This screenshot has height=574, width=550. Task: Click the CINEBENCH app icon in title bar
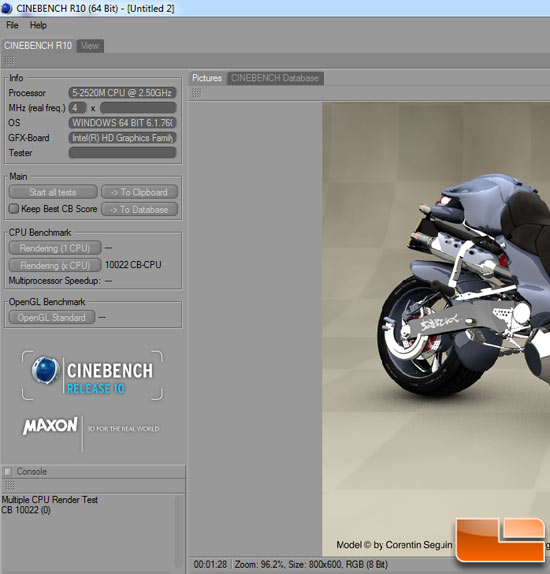point(7,8)
